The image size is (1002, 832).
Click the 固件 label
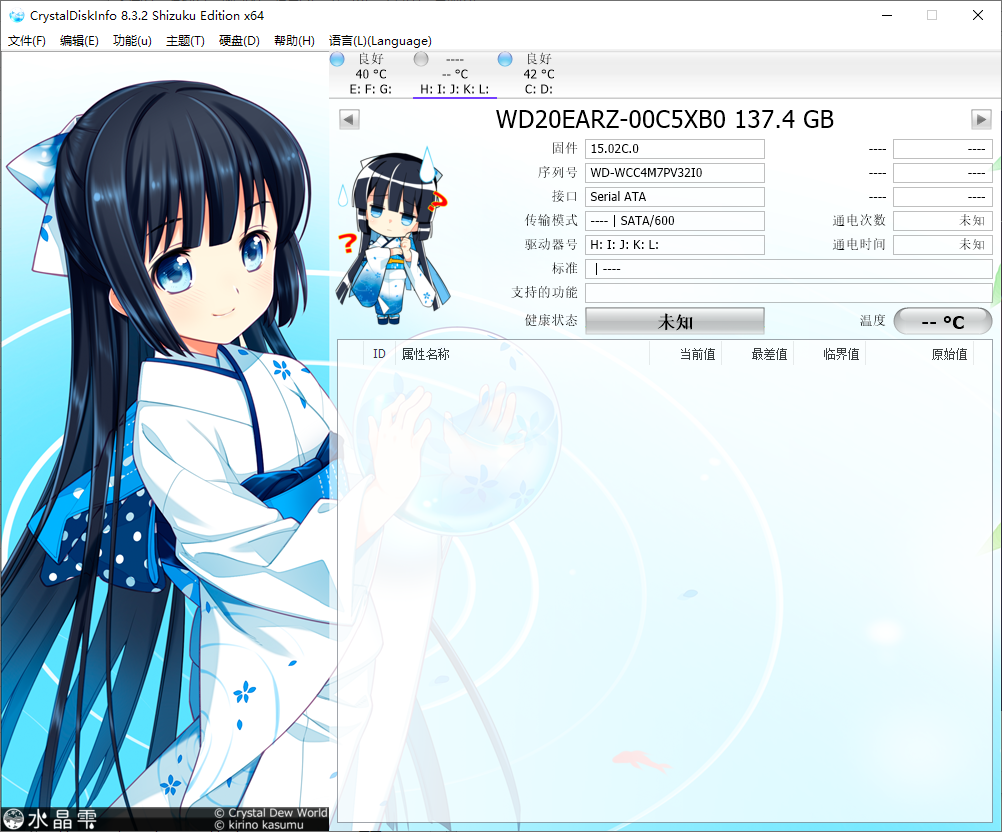coord(564,148)
